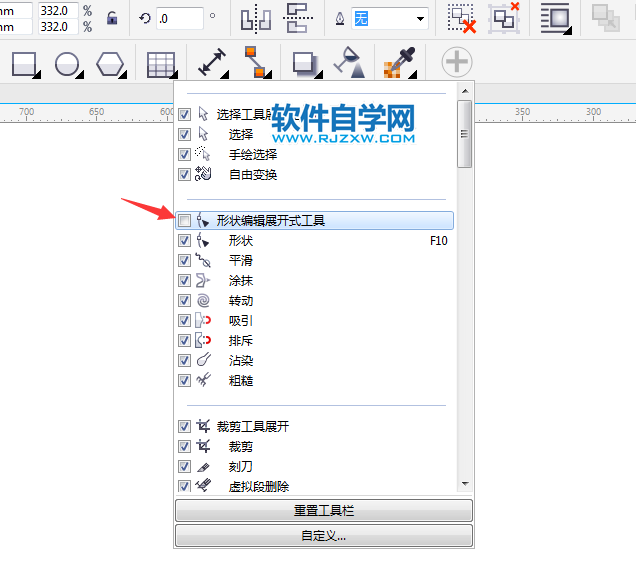Click the rotation angle input field
This screenshot has height=586, width=636.
tap(179, 19)
